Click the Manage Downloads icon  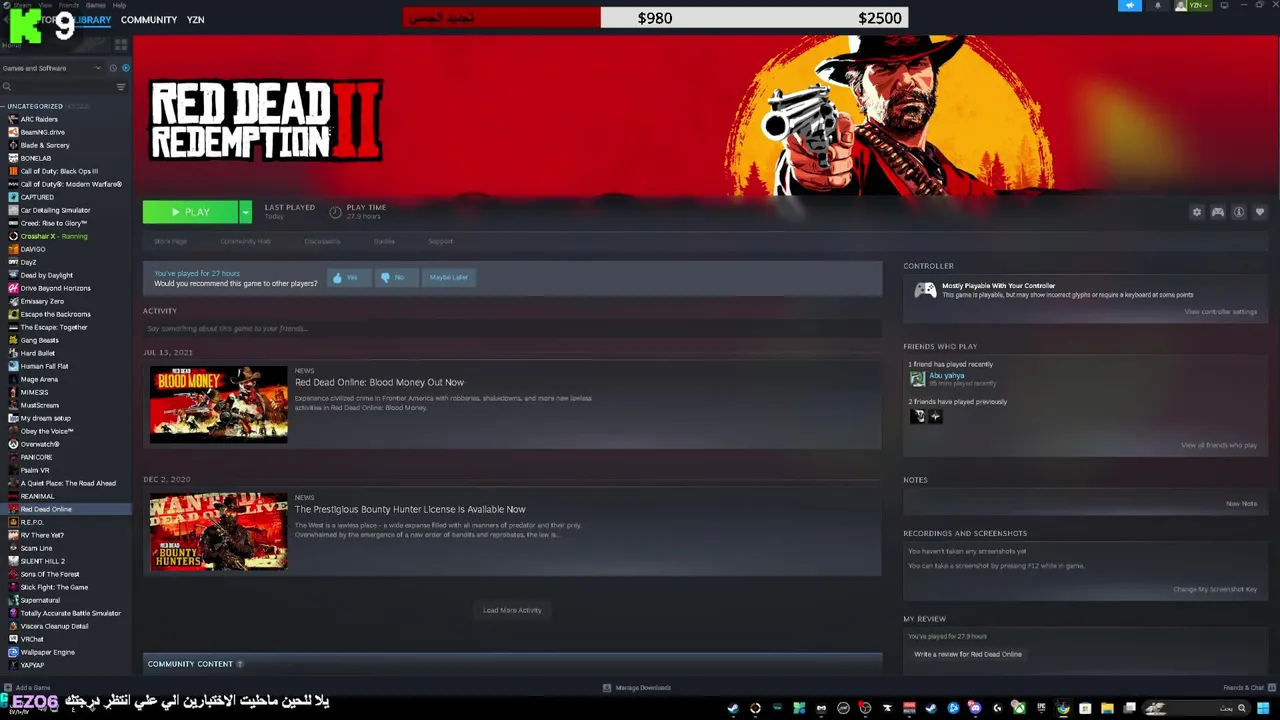[607, 688]
